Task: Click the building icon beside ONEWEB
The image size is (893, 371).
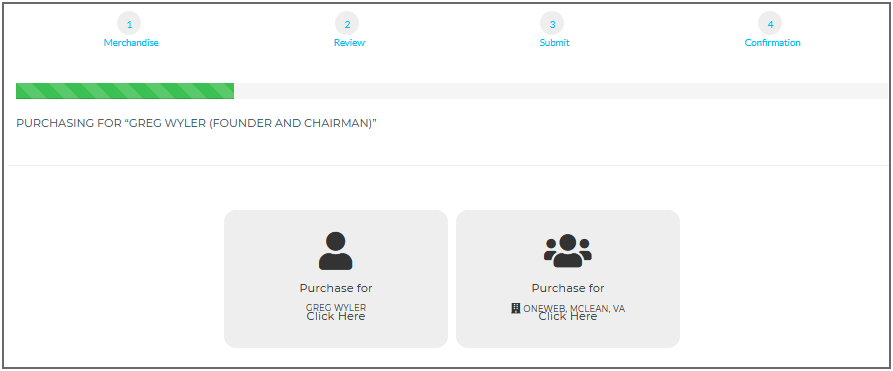Action: (x=516, y=308)
